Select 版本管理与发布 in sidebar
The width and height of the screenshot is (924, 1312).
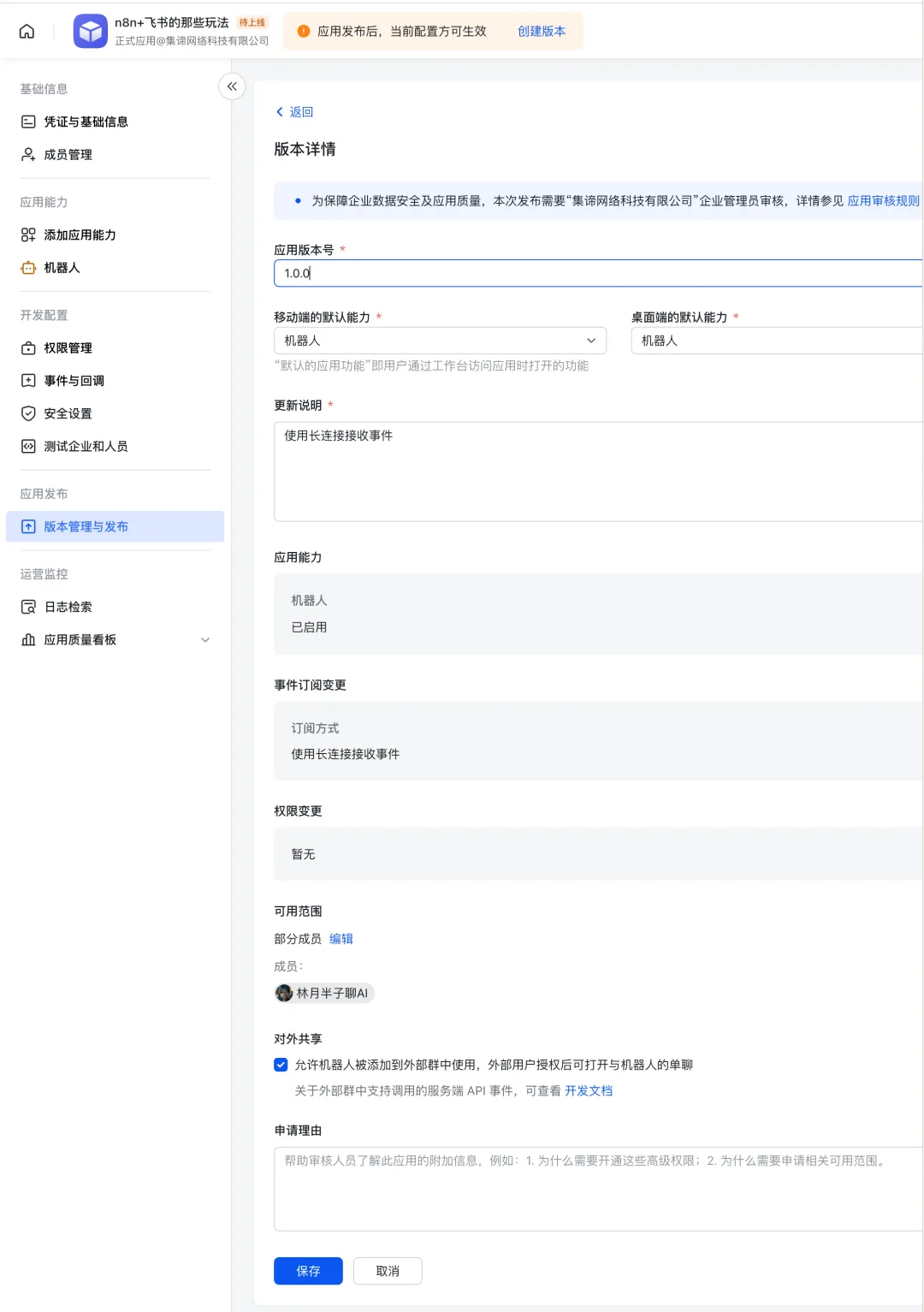(x=115, y=526)
